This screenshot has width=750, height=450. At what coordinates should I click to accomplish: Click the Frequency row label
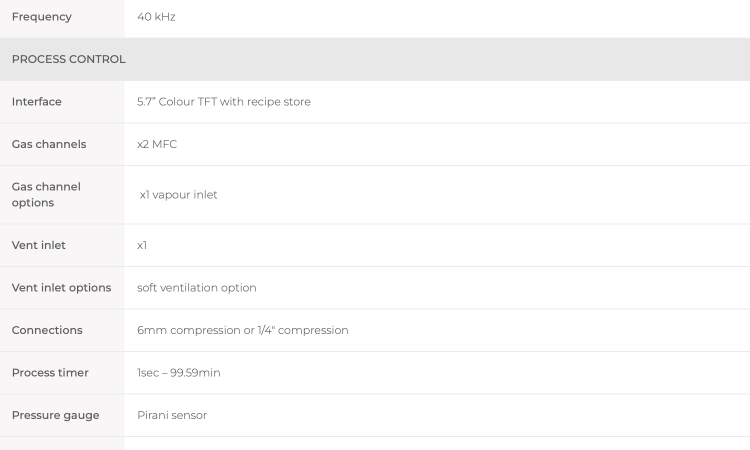tap(42, 17)
